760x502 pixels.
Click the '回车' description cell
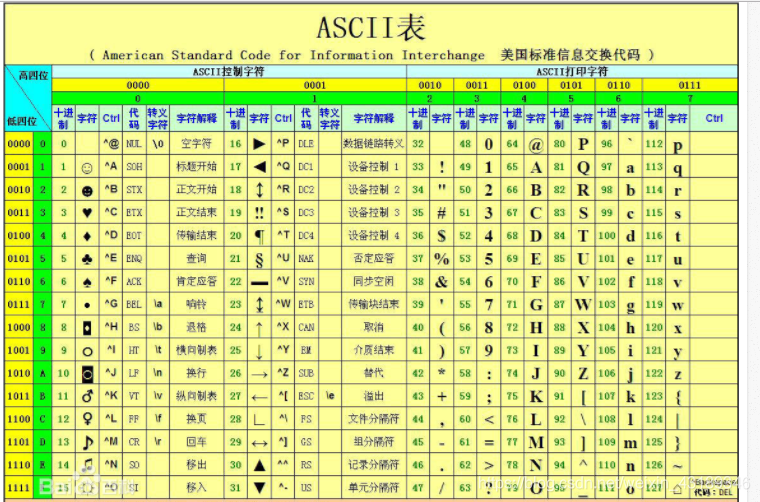[196, 442]
